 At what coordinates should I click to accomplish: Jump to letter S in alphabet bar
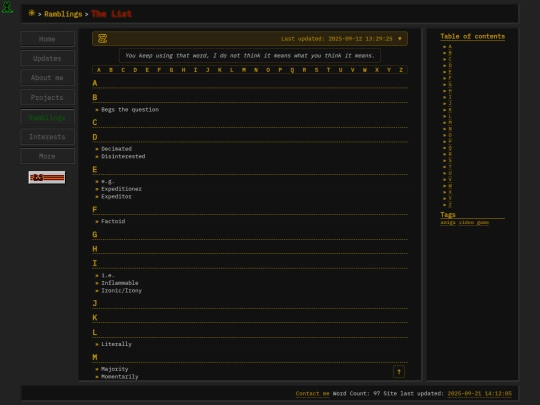coord(316,70)
